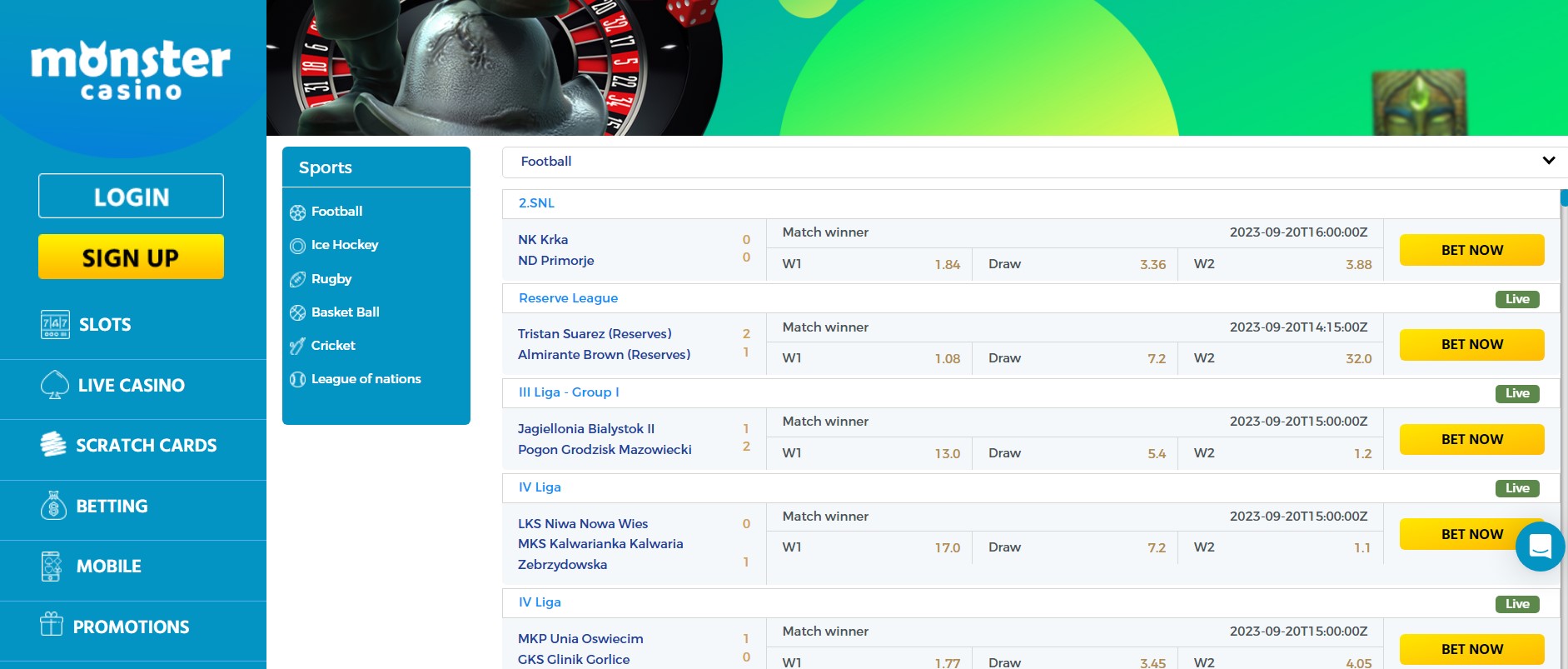Click the Live Casino spade icon
This screenshot has width=1568, height=669.
coord(55,385)
